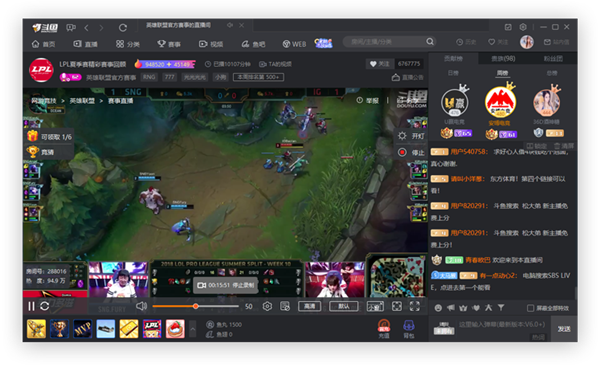This screenshot has width=600, height=391.
Task: Adjust the orange volume slider
Action: point(196,306)
